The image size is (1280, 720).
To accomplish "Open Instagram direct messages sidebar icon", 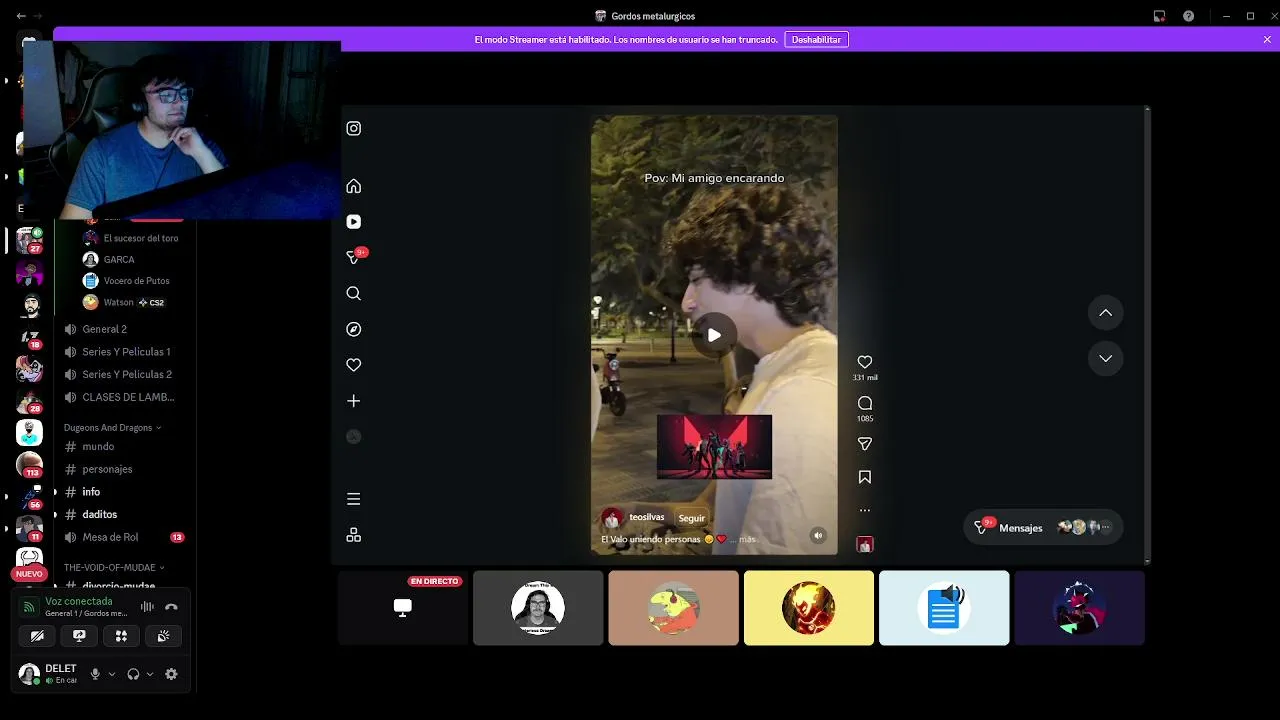I will [355, 257].
